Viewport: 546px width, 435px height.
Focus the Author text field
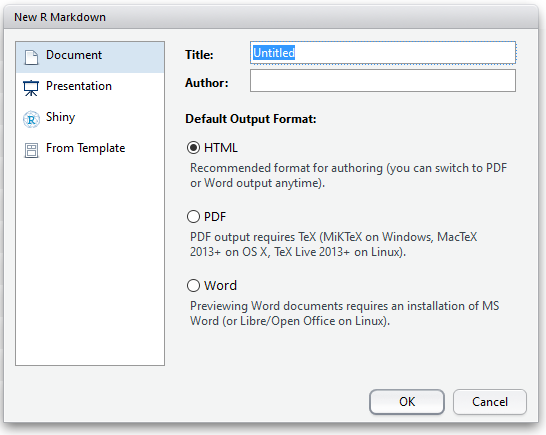383,80
